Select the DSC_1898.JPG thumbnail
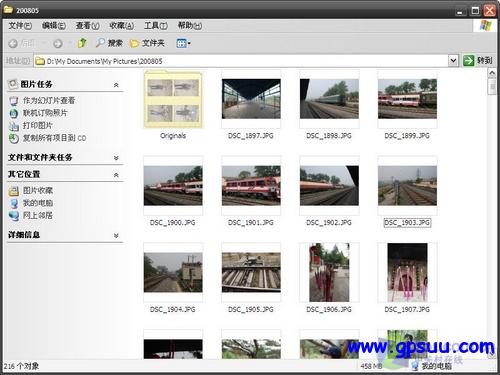Viewport: 500px width, 375px height. (x=329, y=99)
